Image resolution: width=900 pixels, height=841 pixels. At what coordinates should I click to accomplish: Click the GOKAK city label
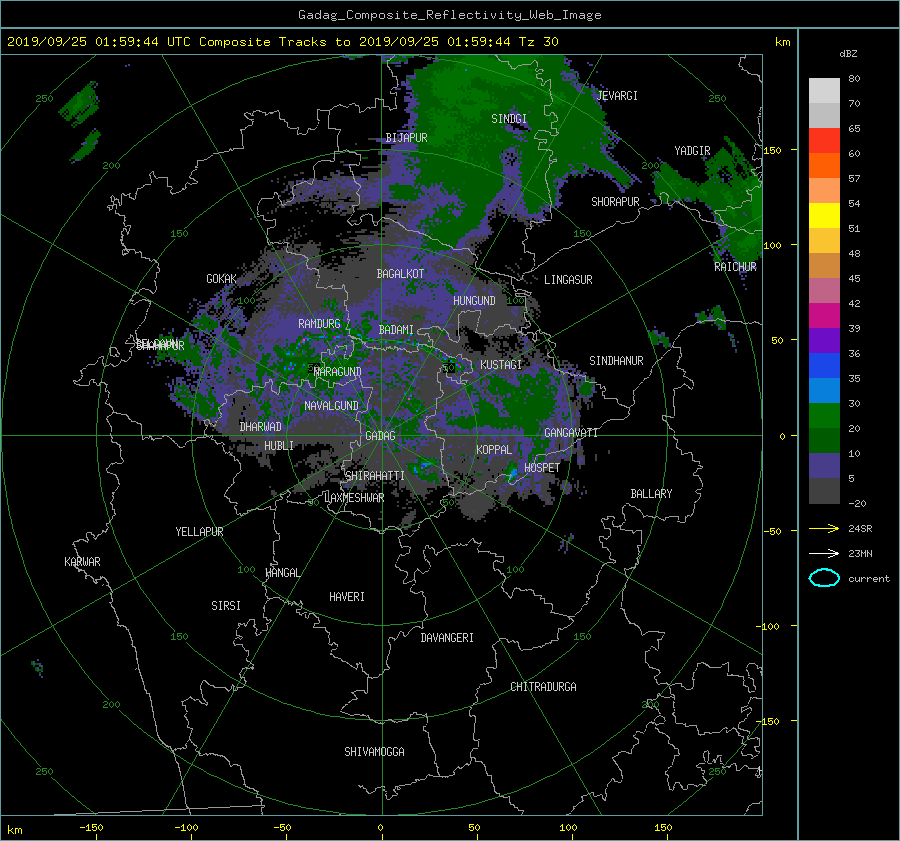pos(221,279)
